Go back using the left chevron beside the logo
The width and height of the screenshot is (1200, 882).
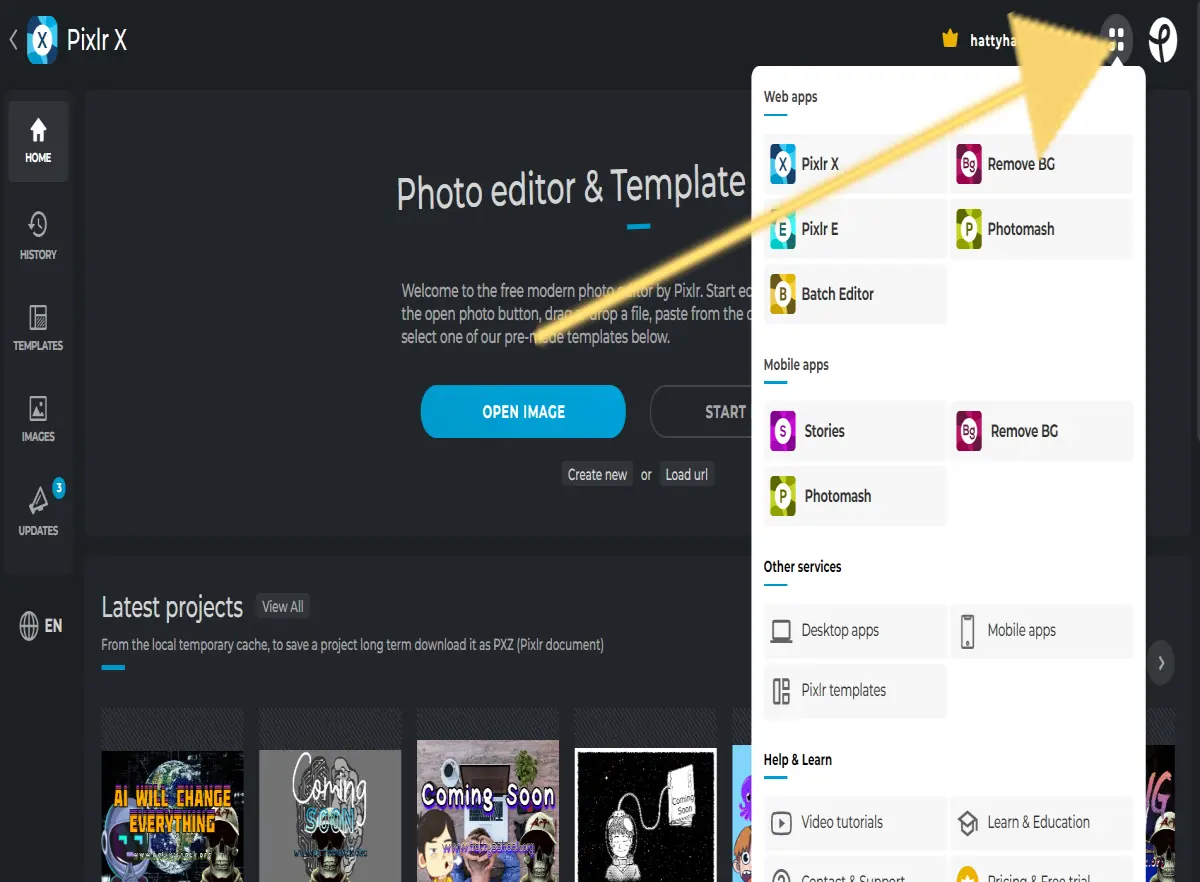click(13, 40)
